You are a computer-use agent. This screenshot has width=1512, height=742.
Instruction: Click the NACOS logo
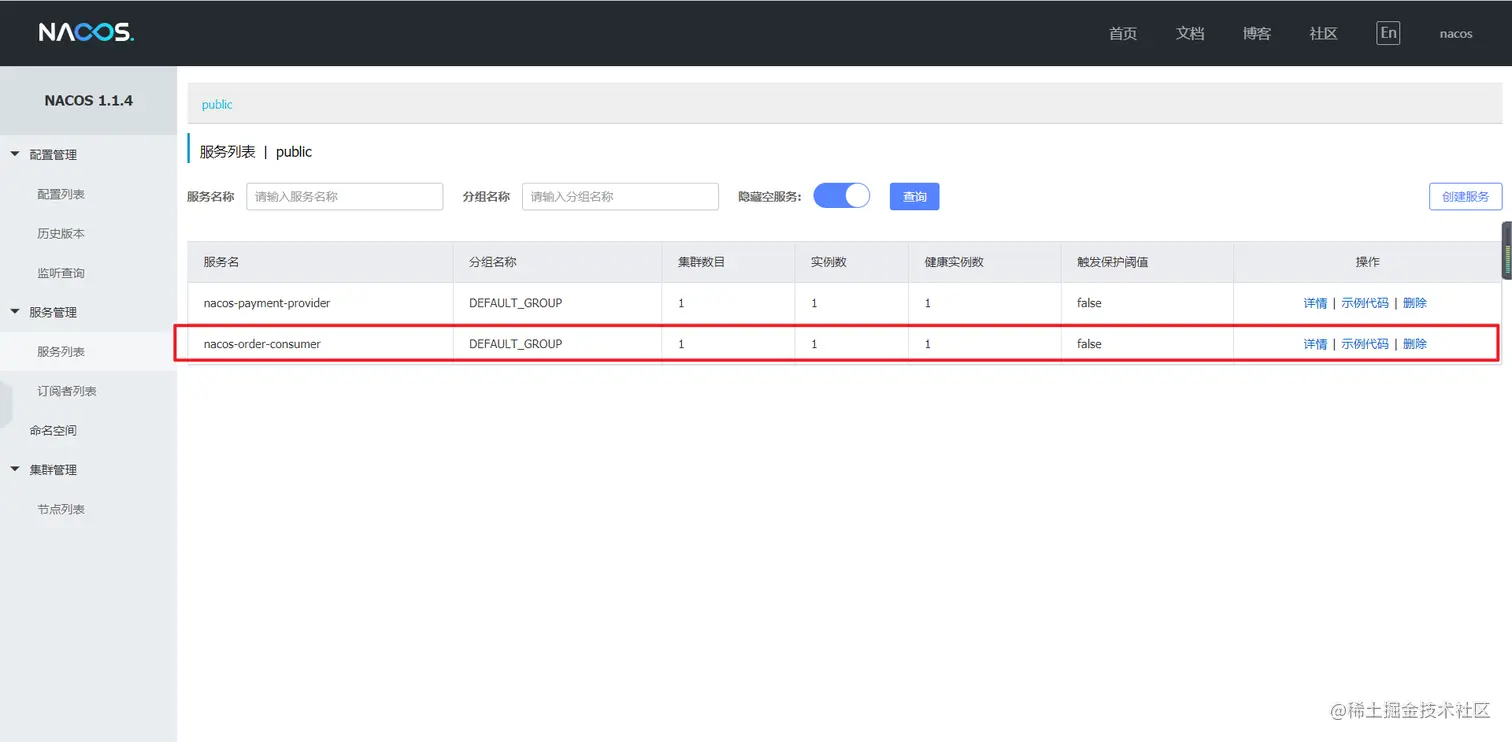pos(86,33)
